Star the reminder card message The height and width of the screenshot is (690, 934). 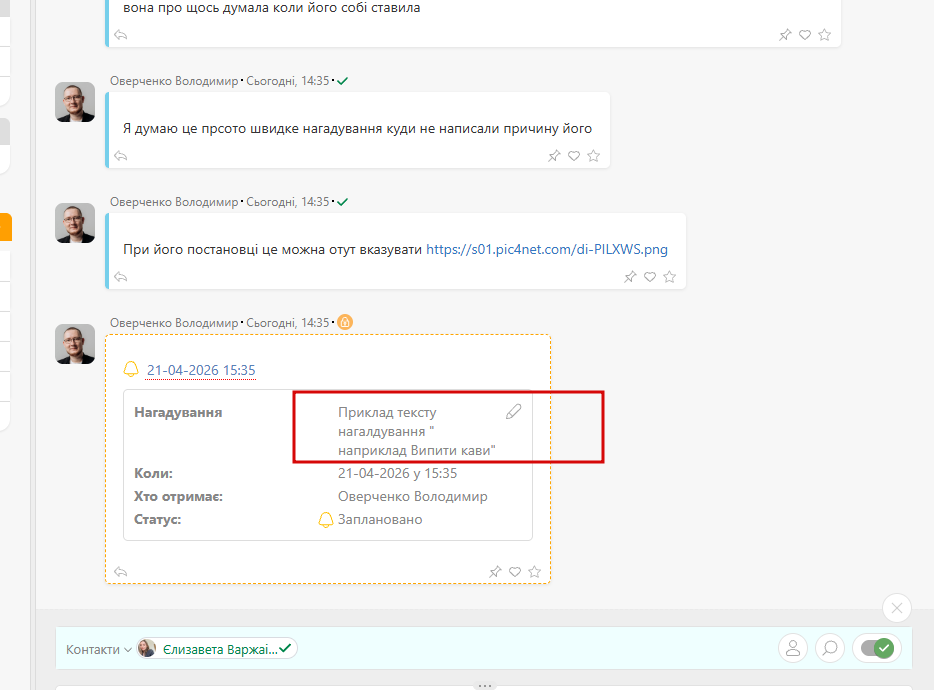(534, 571)
